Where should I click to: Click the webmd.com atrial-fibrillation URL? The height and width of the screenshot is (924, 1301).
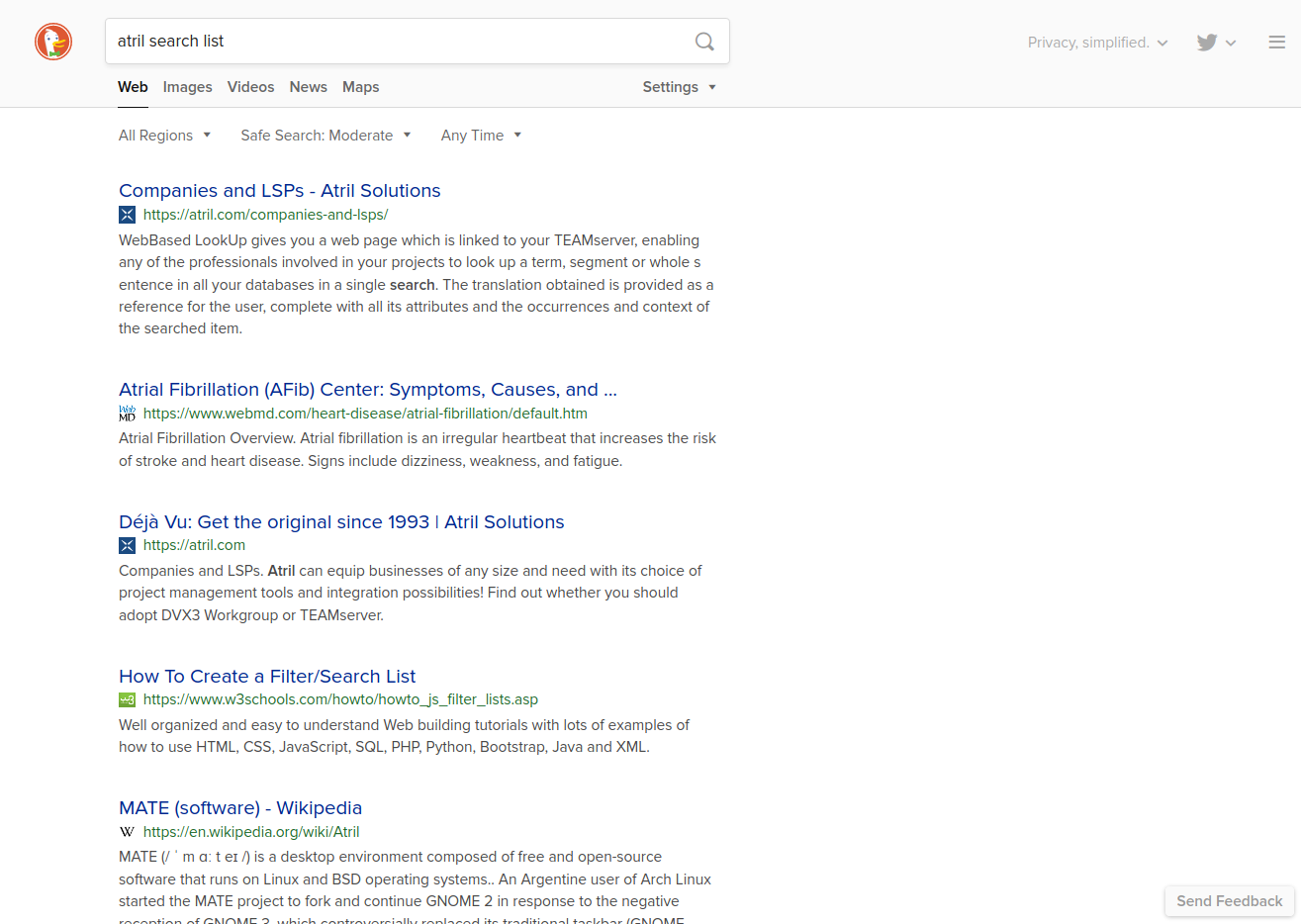click(x=365, y=414)
